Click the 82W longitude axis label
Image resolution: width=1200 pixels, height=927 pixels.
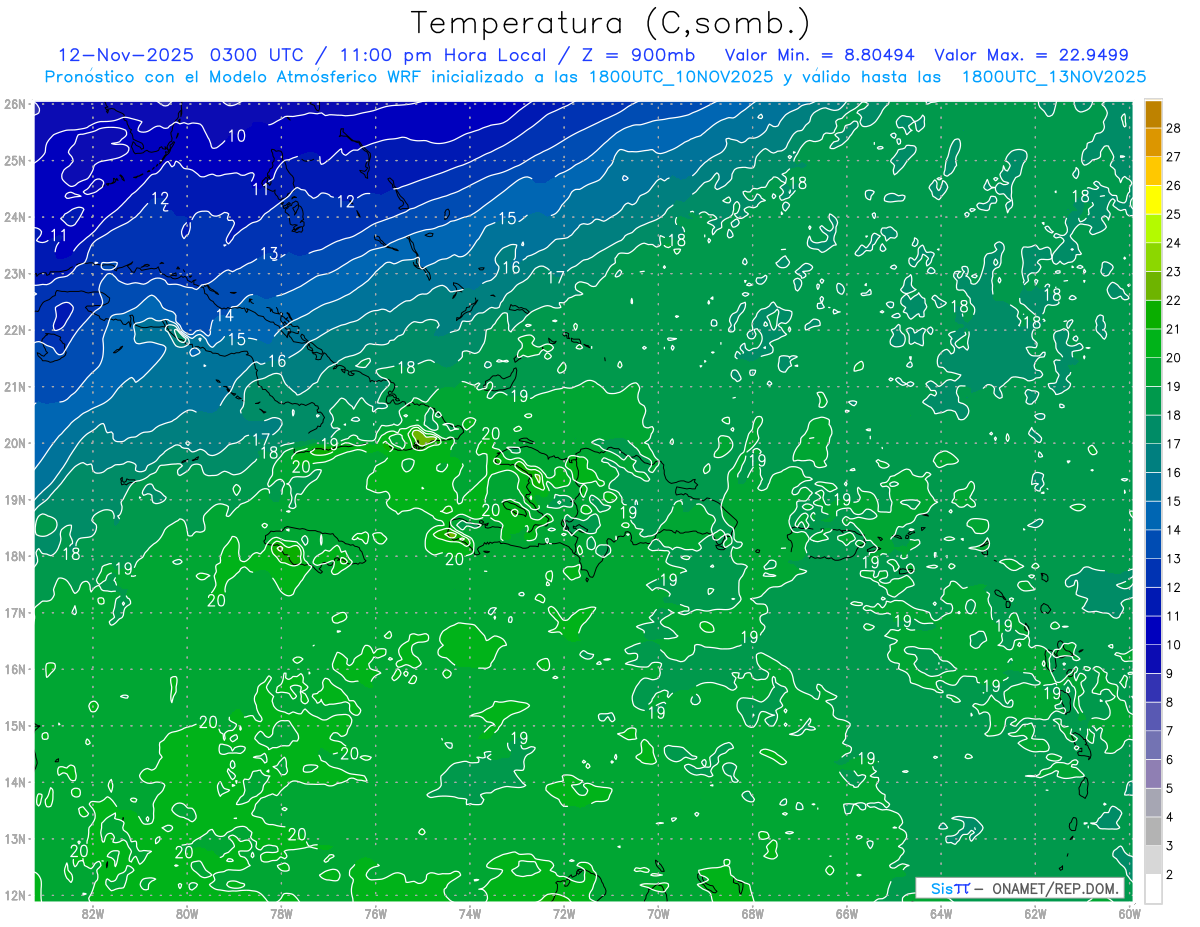[93, 913]
